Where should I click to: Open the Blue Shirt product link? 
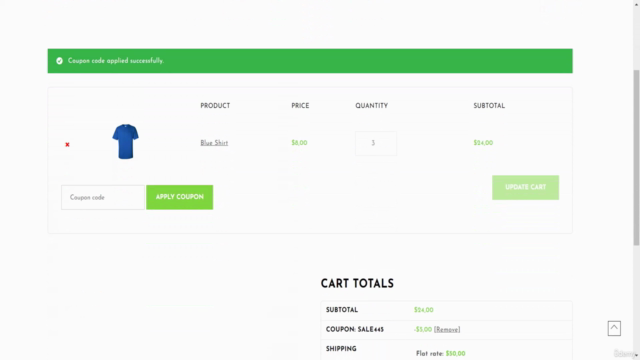click(x=214, y=143)
